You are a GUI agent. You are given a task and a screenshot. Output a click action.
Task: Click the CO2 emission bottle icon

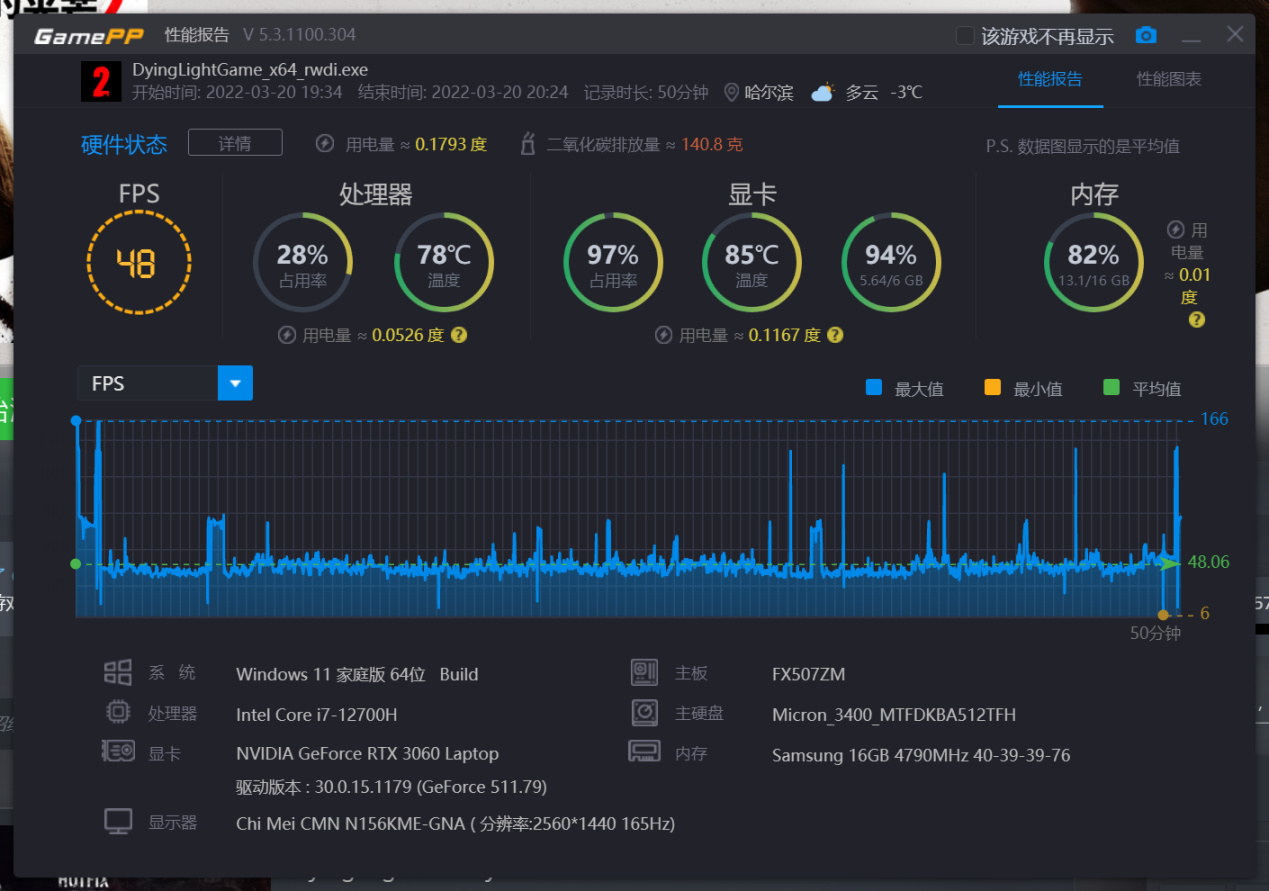pyautogui.click(x=528, y=144)
